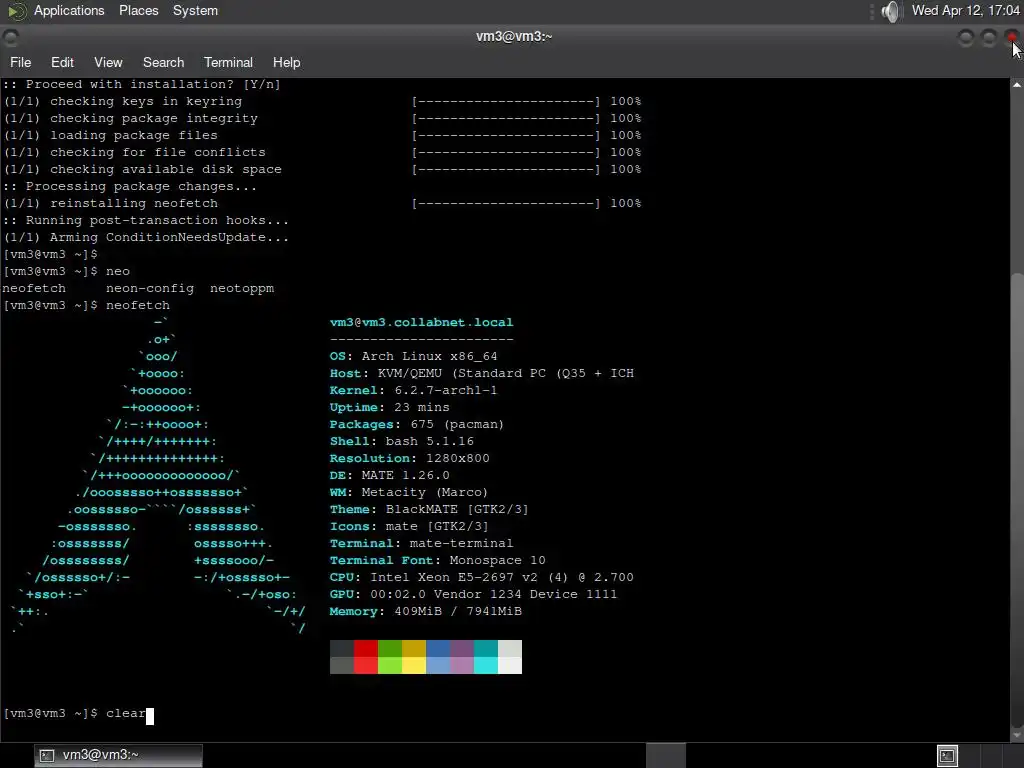Click the dark yellow color block
Image resolution: width=1024 pixels, height=768 pixels.
coord(414,648)
